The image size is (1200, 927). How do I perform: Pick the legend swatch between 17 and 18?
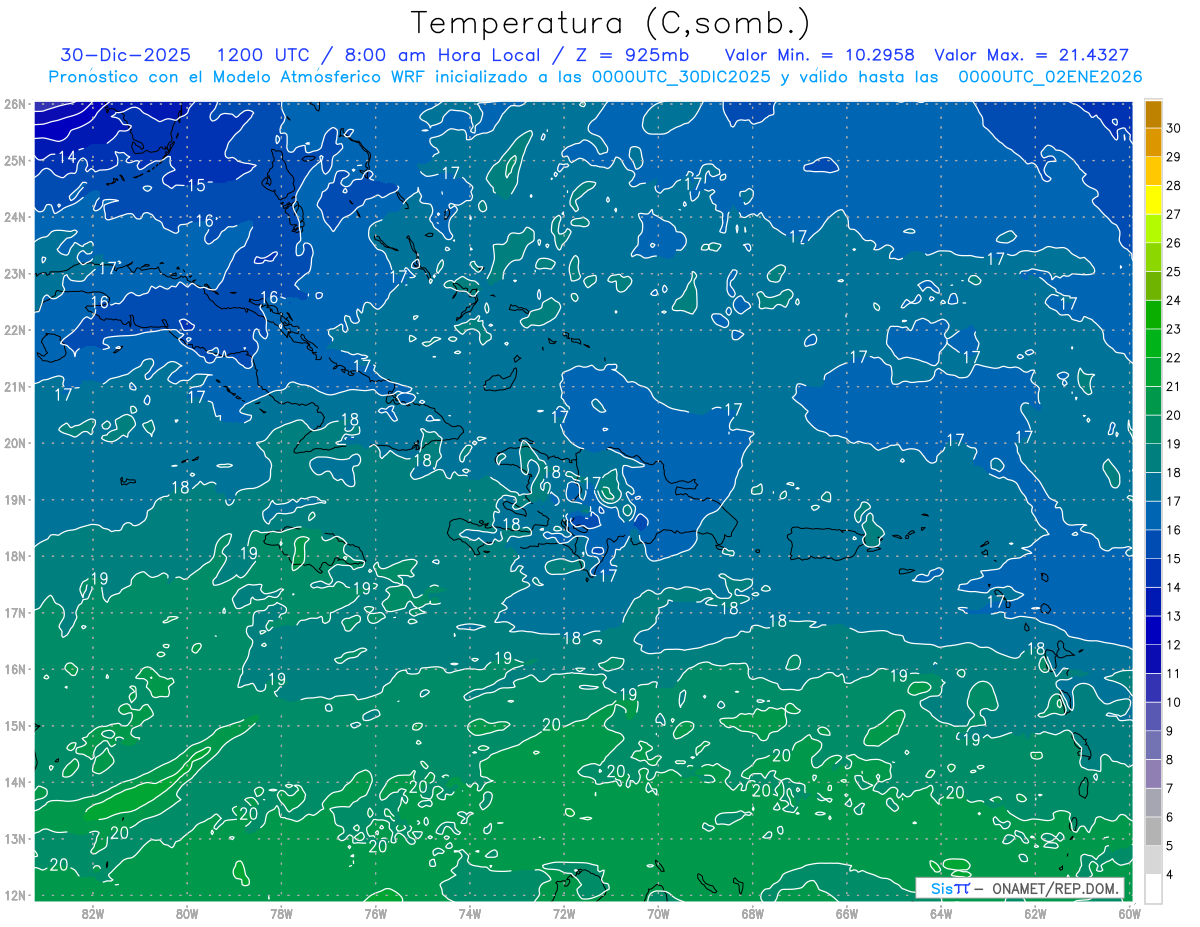pos(1153,487)
